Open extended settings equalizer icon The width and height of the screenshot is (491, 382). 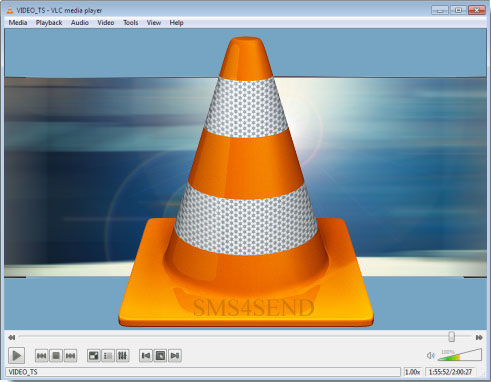click(x=122, y=356)
